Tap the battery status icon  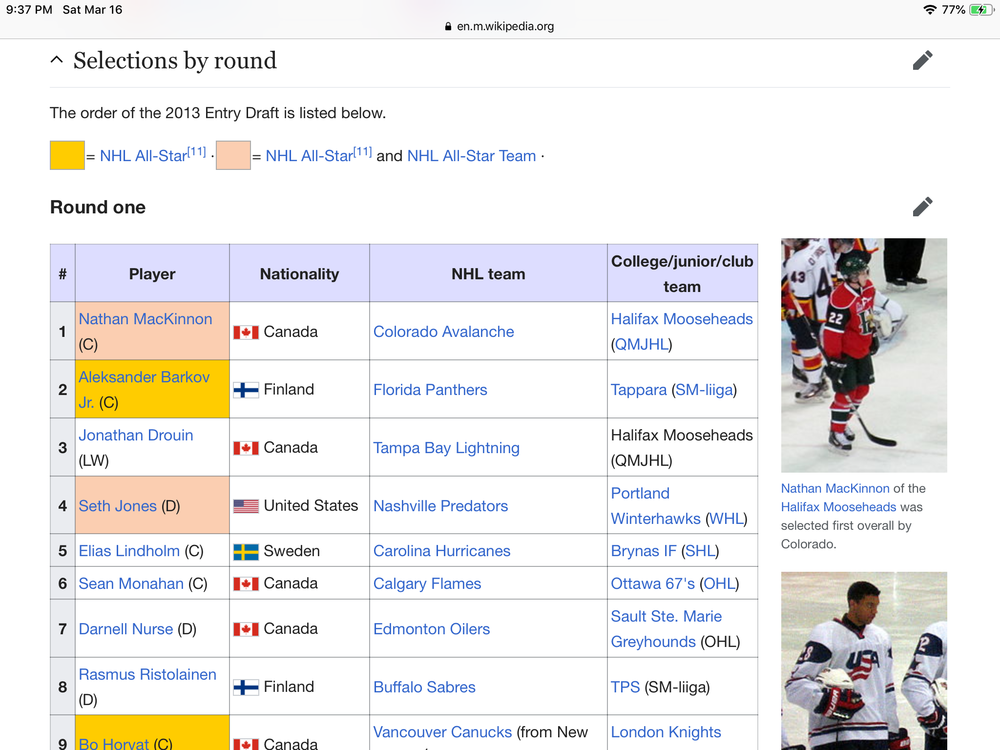980,10
